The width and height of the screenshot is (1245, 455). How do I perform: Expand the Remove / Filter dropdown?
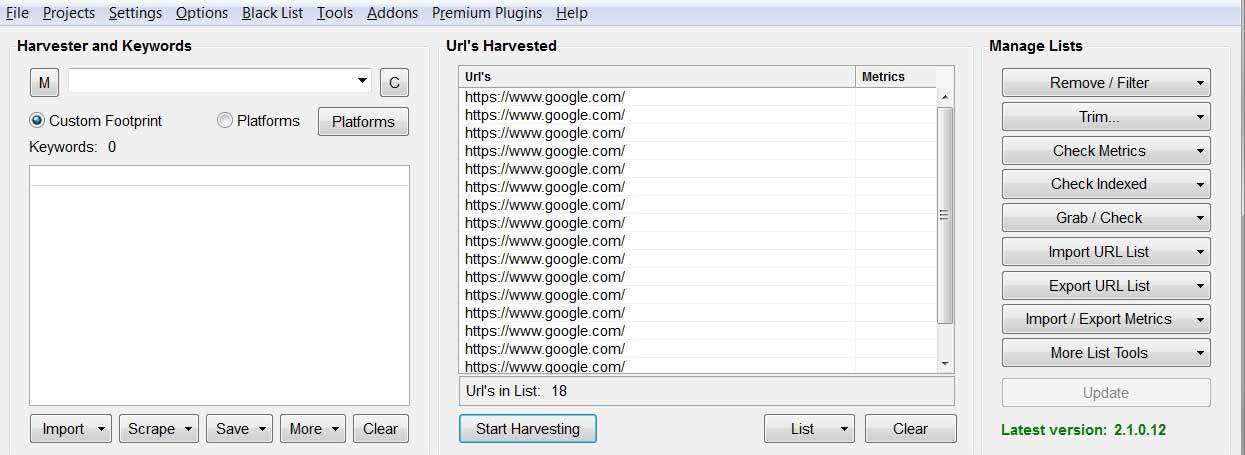pyautogui.click(x=1106, y=83)
